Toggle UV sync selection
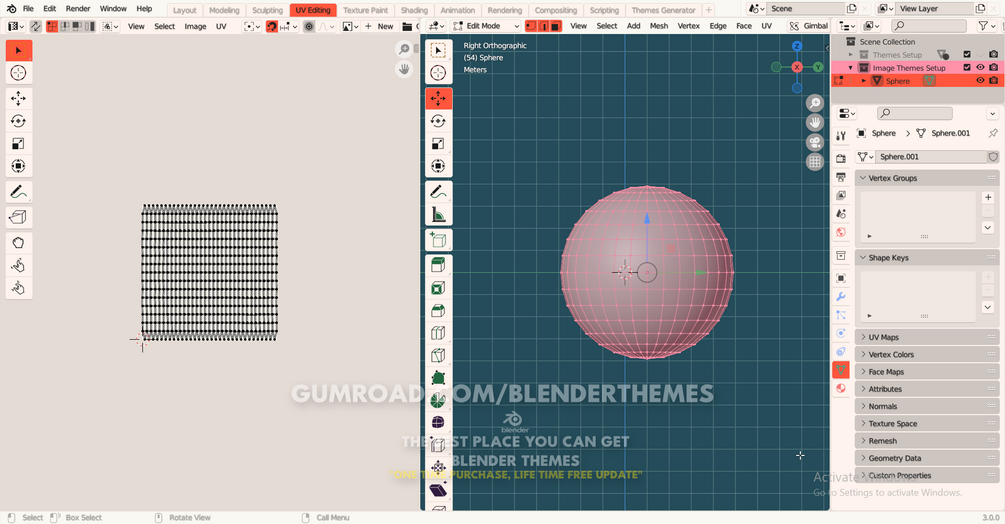Viewport: 1005px width, 524px height. pos(35,26)
